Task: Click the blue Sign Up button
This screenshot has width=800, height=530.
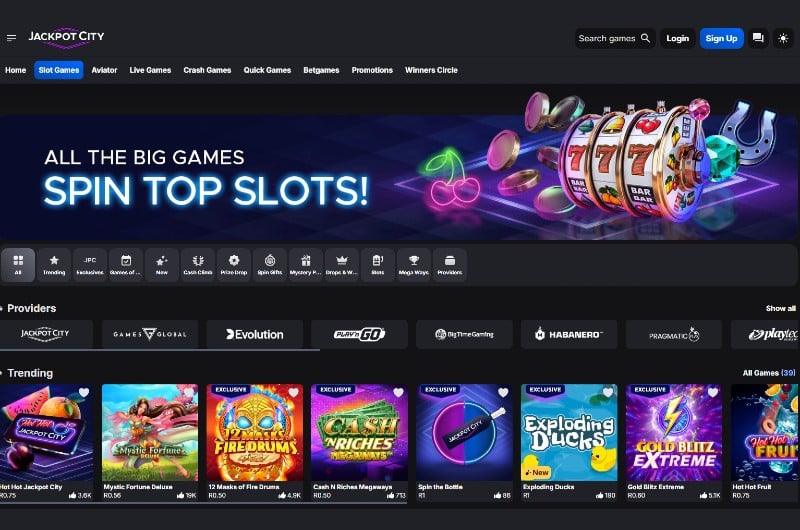Action: (x=721, y=38)
